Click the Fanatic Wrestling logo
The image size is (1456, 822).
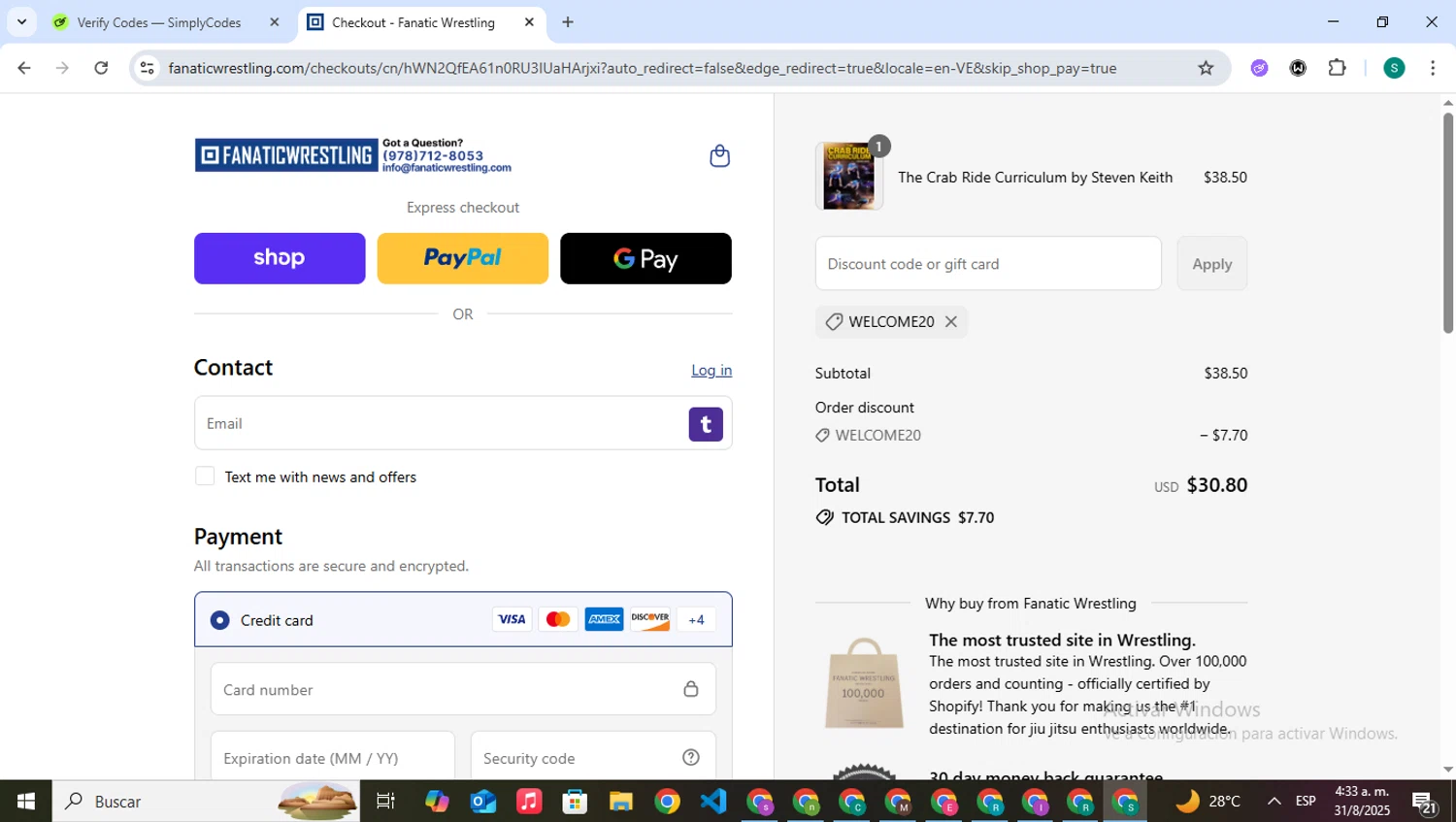click(x=286, y=155)
